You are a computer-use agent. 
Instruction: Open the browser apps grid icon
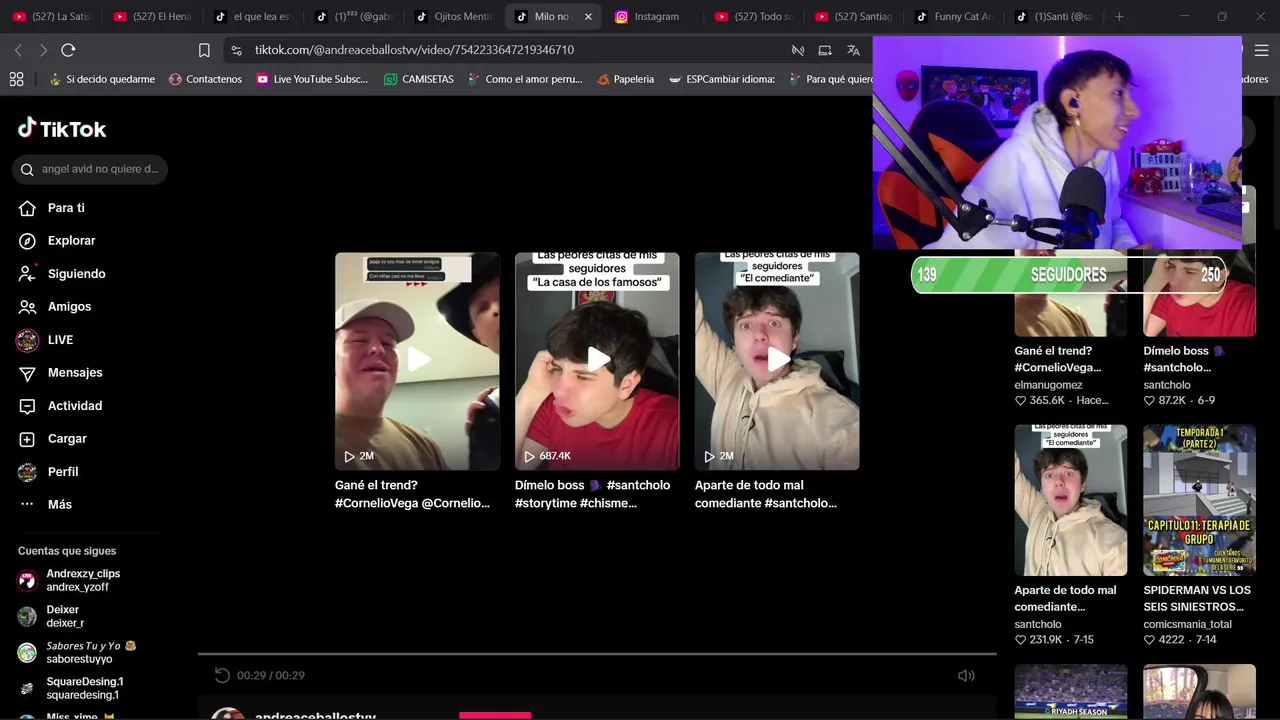[x=16, y=79]
